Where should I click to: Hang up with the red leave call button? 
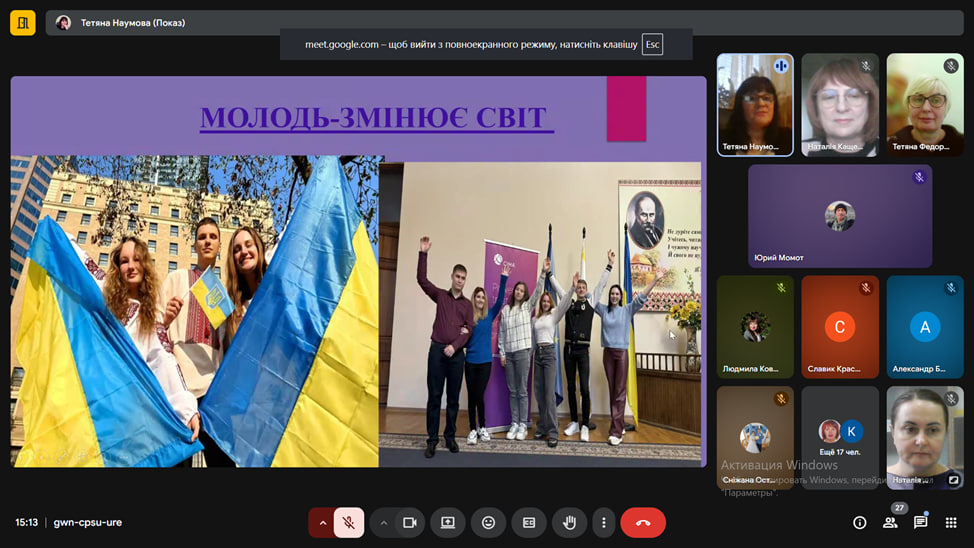point(643,522)
